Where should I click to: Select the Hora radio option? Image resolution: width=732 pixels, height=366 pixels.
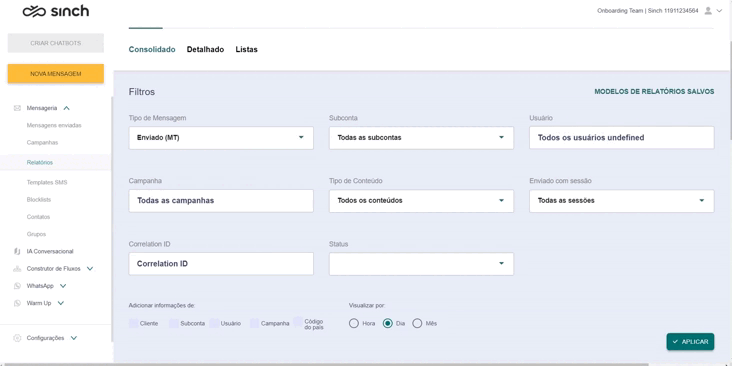pos(354,323)
